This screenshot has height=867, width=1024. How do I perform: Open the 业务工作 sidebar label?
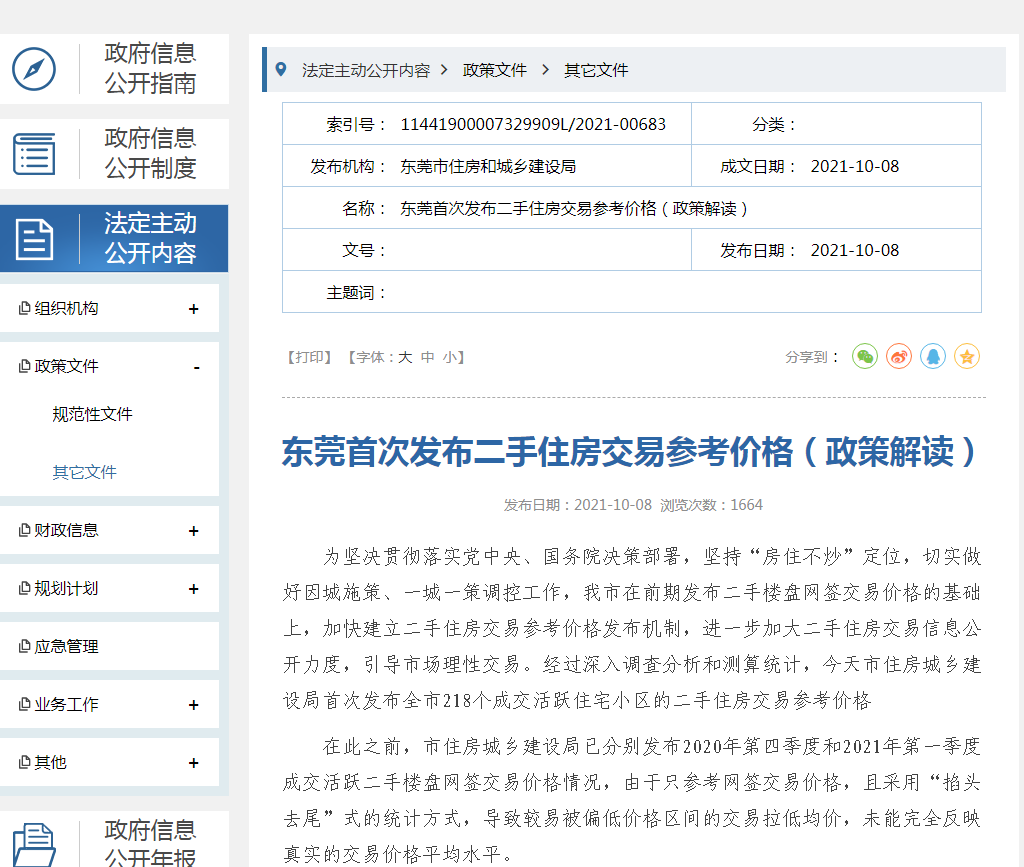tap(66, 704)
